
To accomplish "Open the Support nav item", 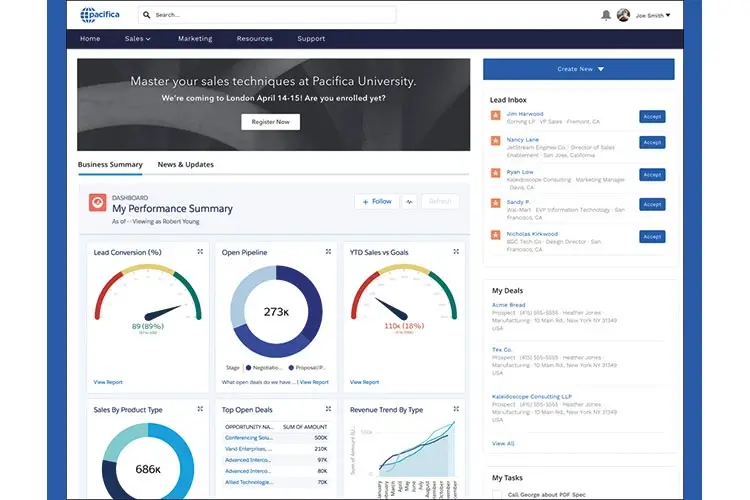I will click(x=311, y=39).
